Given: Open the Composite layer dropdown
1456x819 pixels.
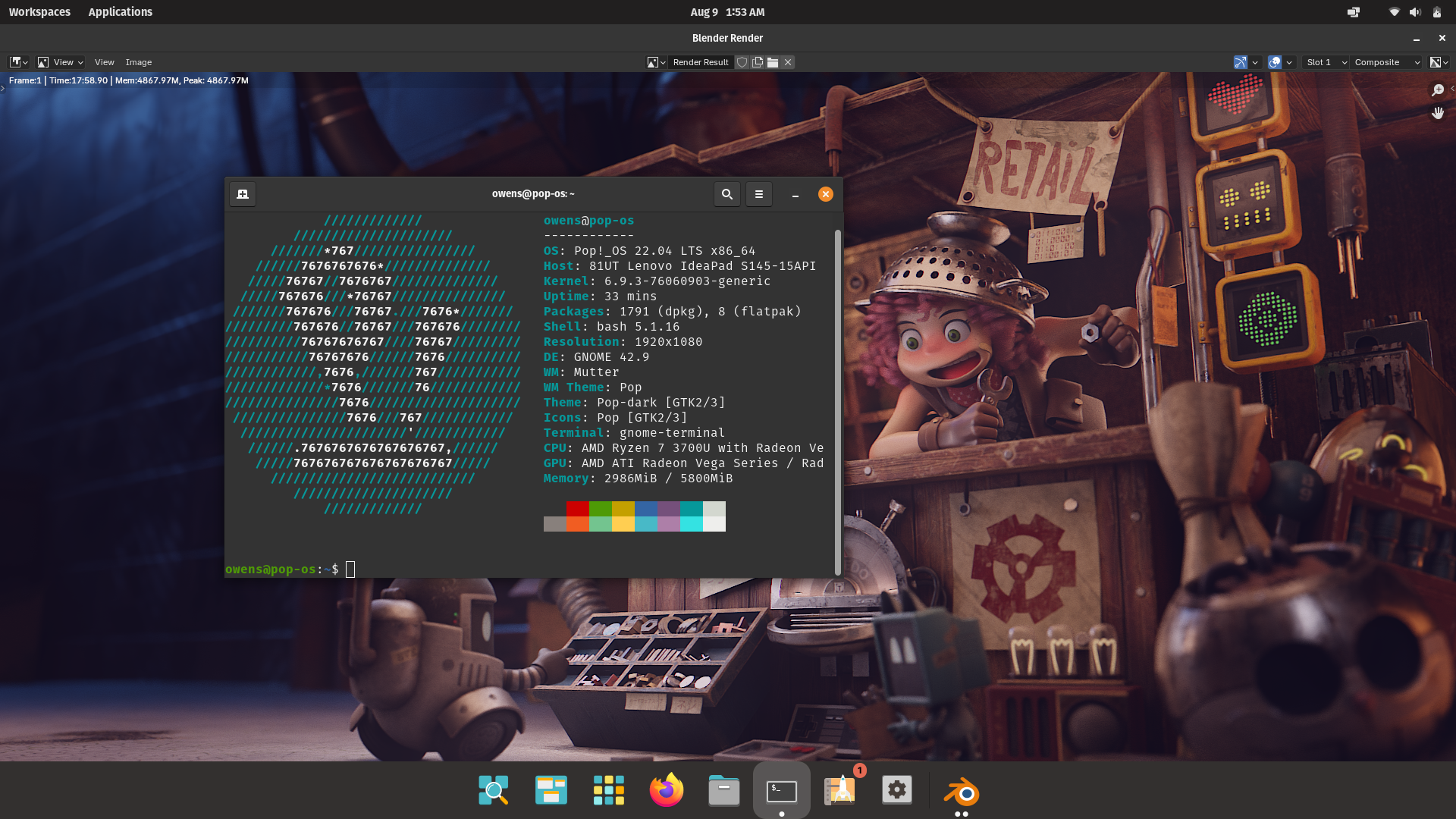Looking at the screenshot, I should pyautogui.click(x=1386, y=62).
